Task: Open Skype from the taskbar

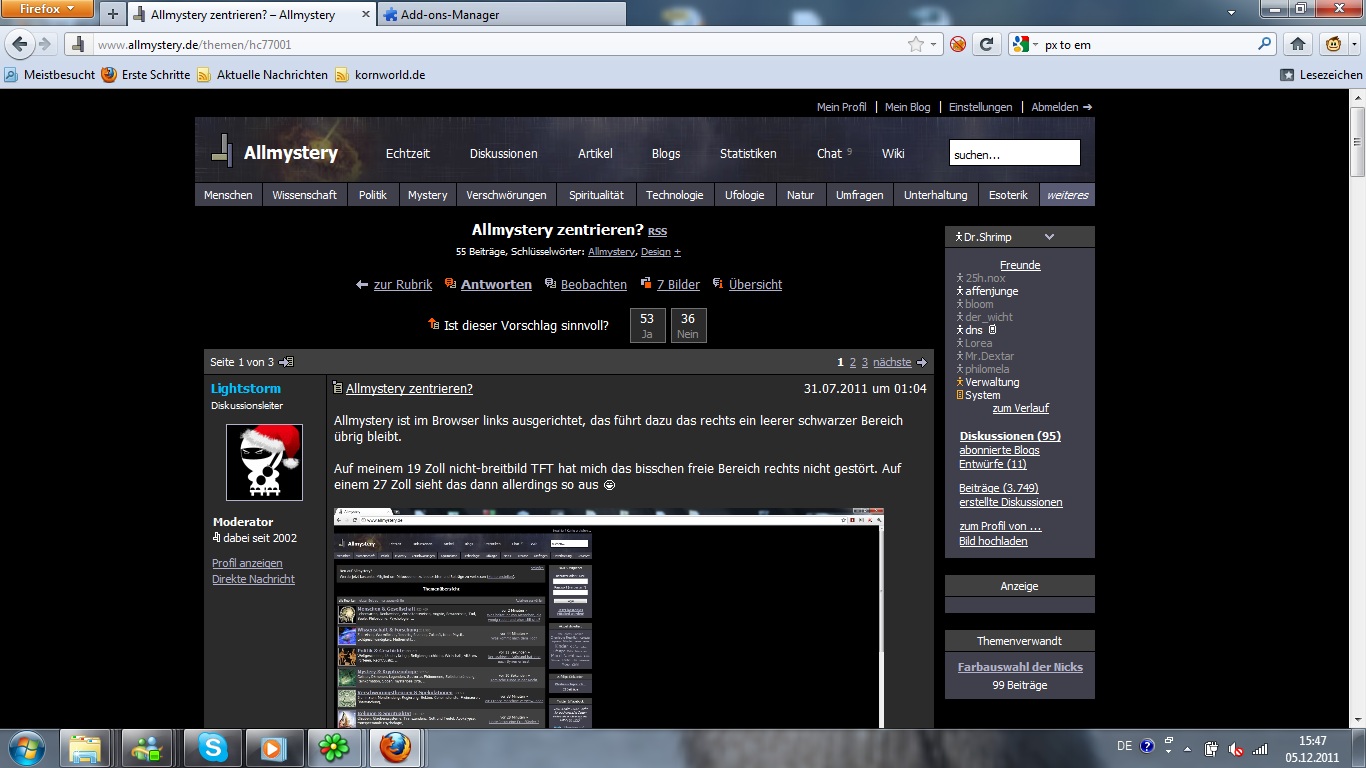Action: point(212,747)
